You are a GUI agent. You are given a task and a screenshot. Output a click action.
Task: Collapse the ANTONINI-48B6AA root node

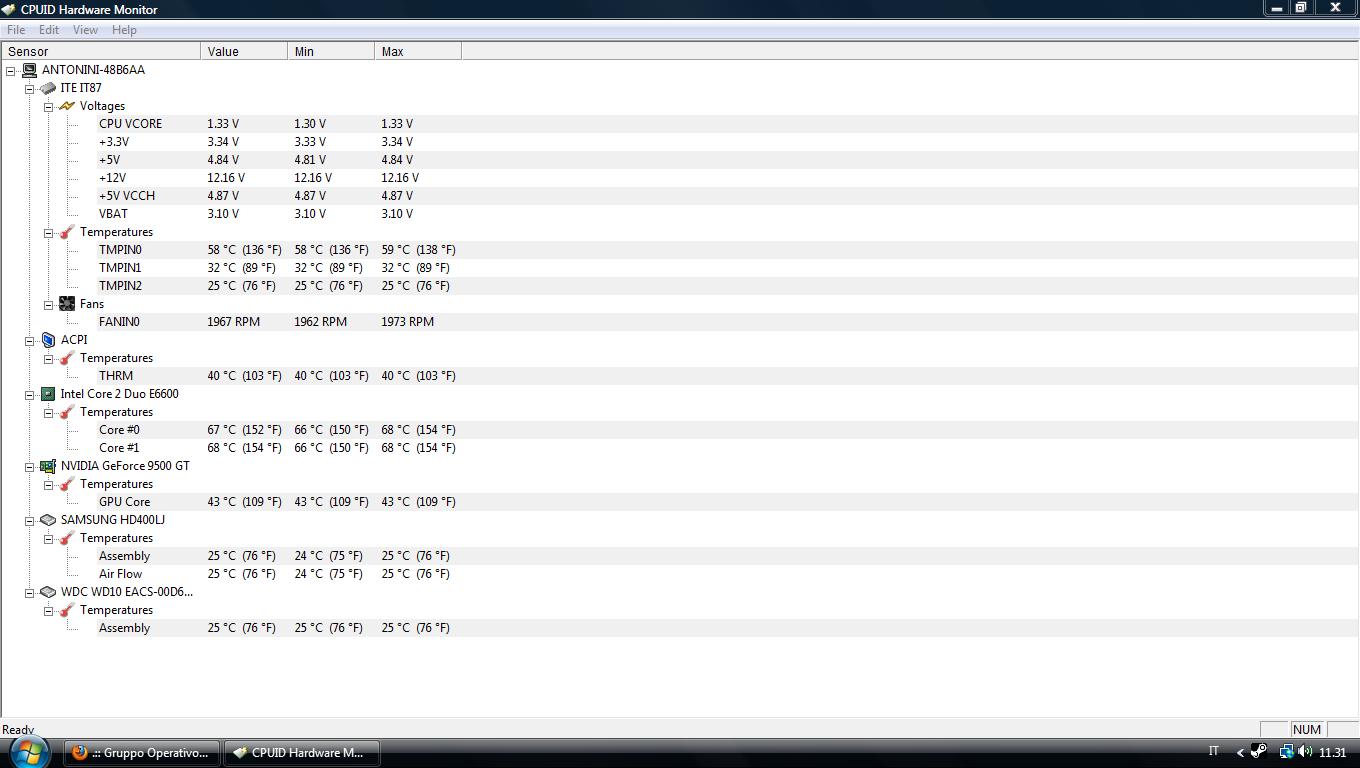11,71
